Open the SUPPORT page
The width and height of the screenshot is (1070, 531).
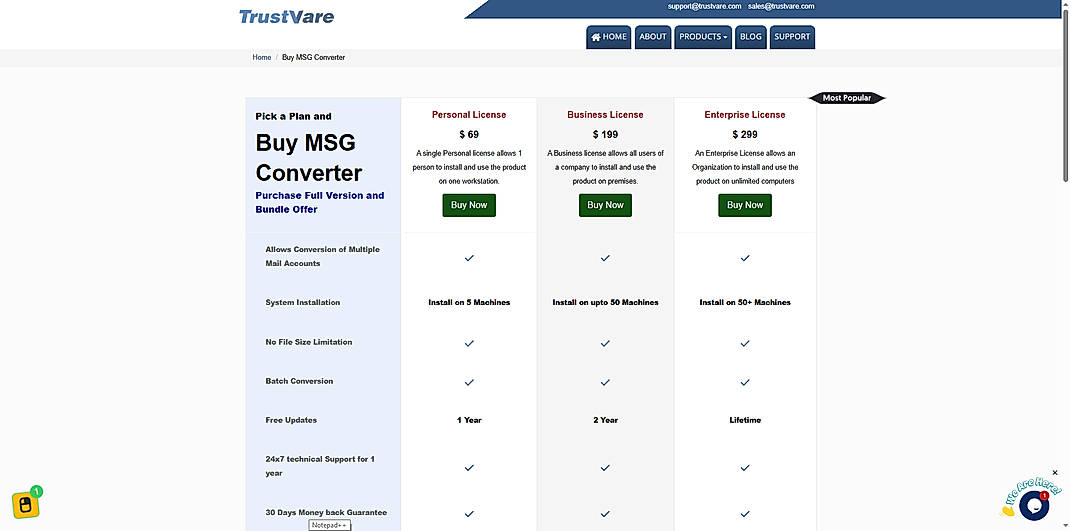[x=792, y=37]
